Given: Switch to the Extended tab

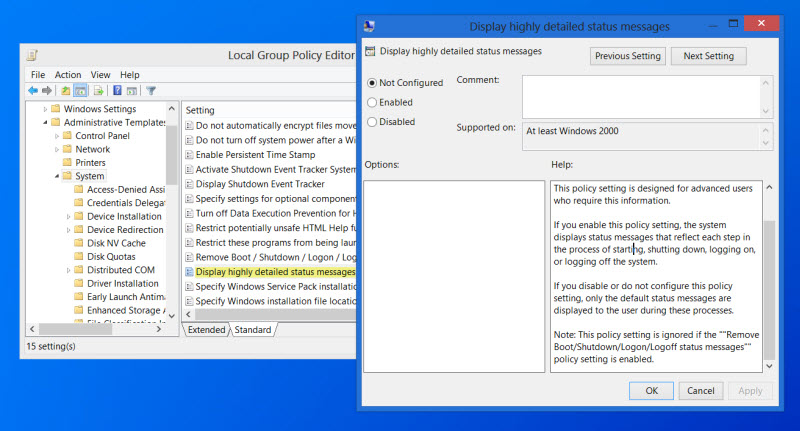Looking at the screenshot, I should (206, 330).
